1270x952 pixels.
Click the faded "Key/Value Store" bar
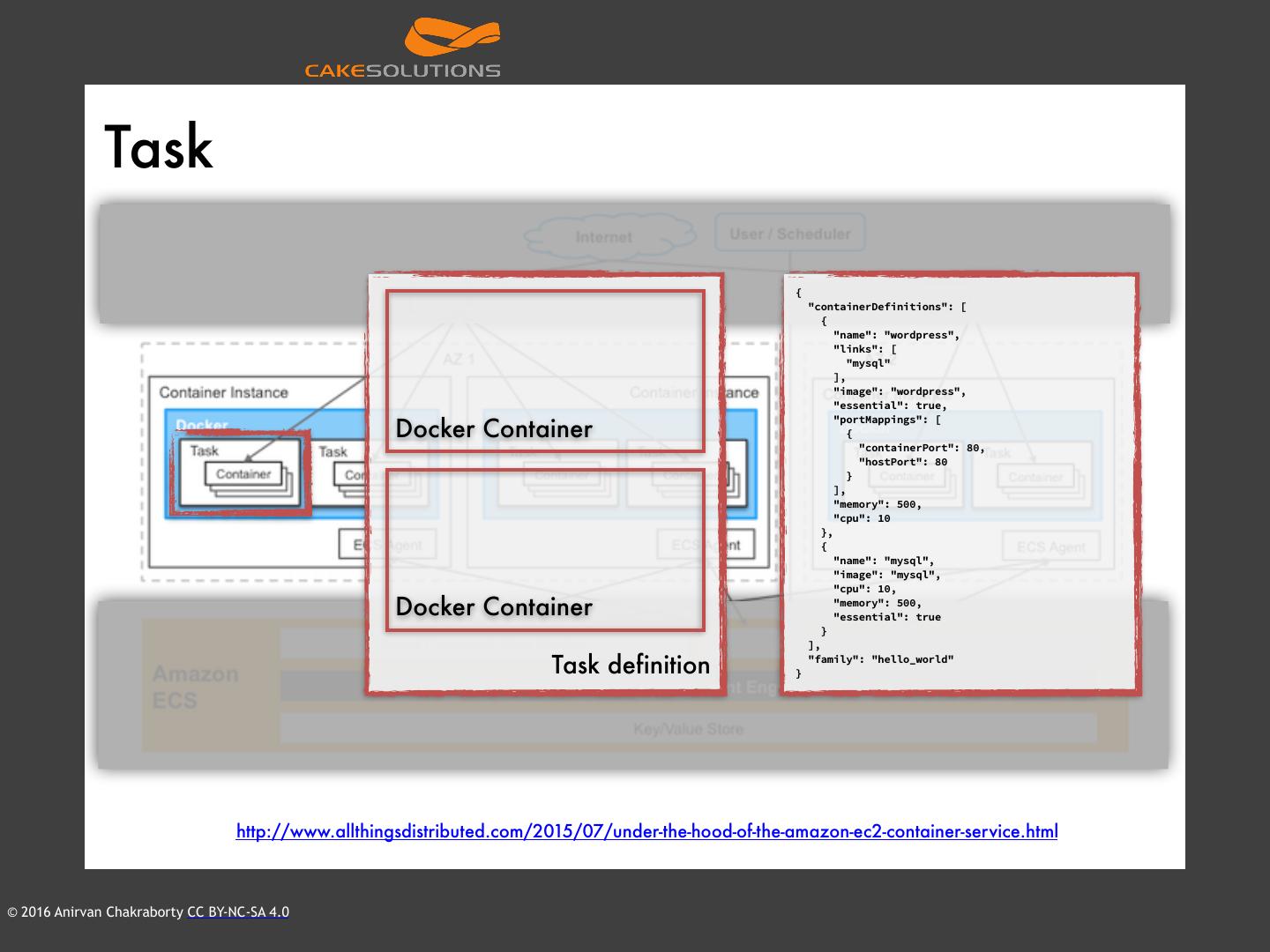tap(688, 729)
